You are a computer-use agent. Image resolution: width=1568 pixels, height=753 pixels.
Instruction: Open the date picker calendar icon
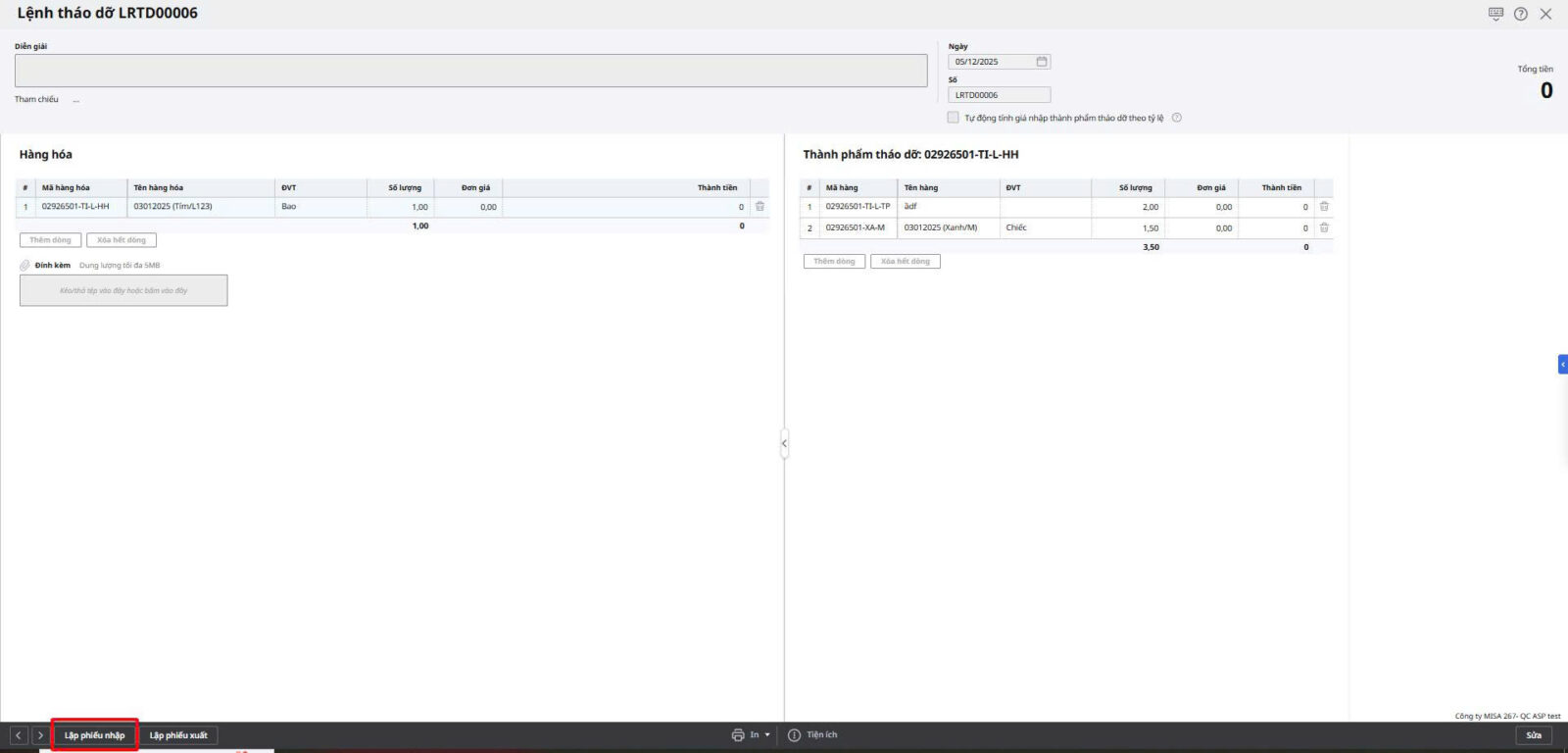tap(1042, 62)
